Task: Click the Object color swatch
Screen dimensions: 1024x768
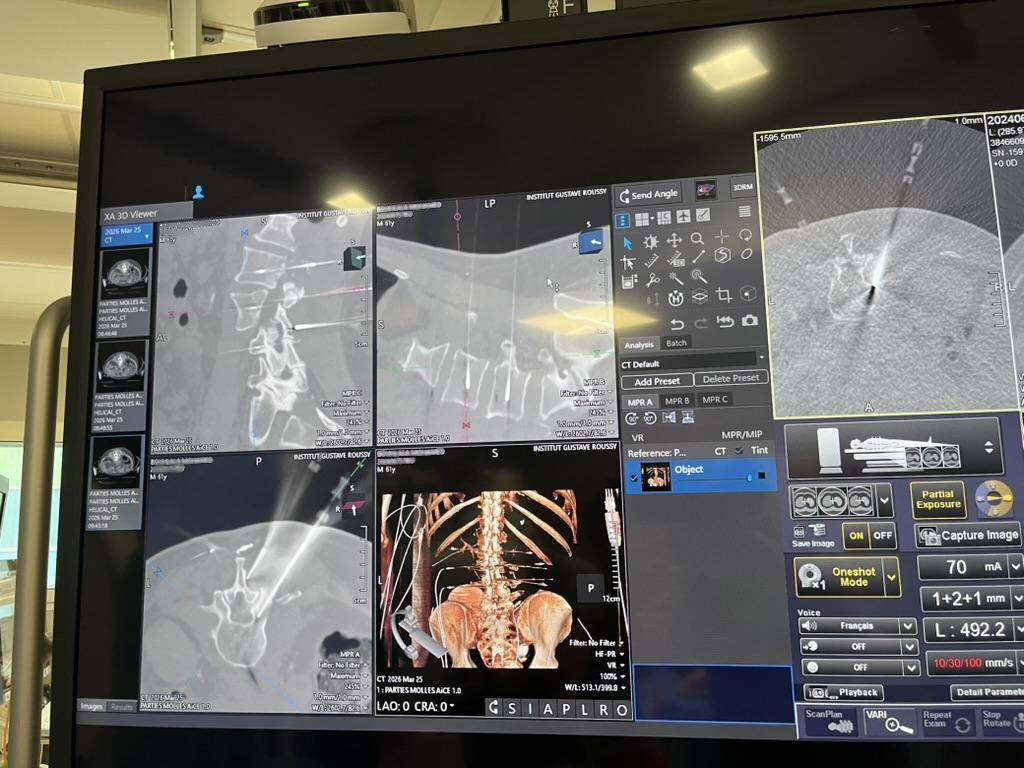Action: (x=763, y=477)
